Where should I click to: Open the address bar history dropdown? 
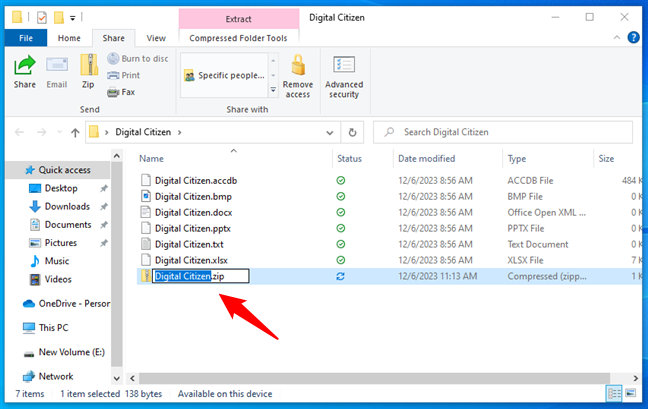[329, 133]
